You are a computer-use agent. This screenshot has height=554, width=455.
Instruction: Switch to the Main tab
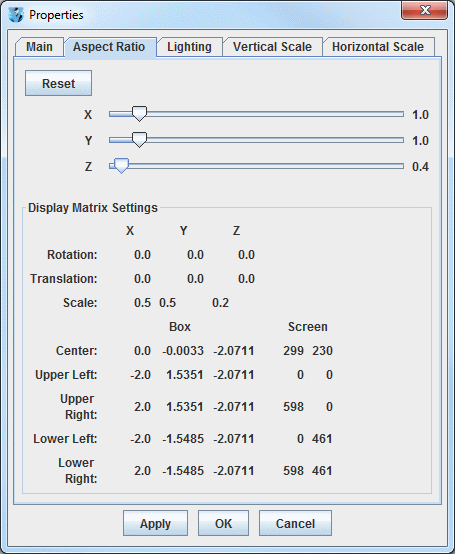coord(39,47)
